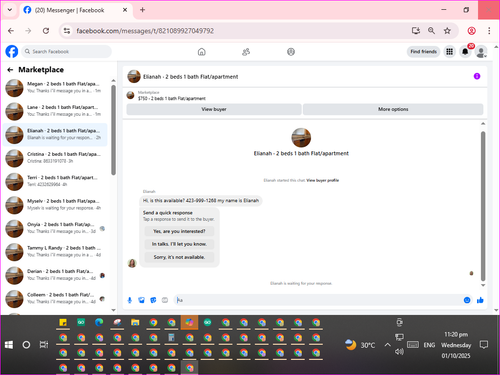Screen dimensions: 500x375
Task: Click the install app icon in the address bar
Action: pyautogui.click(x=416, y=31)
